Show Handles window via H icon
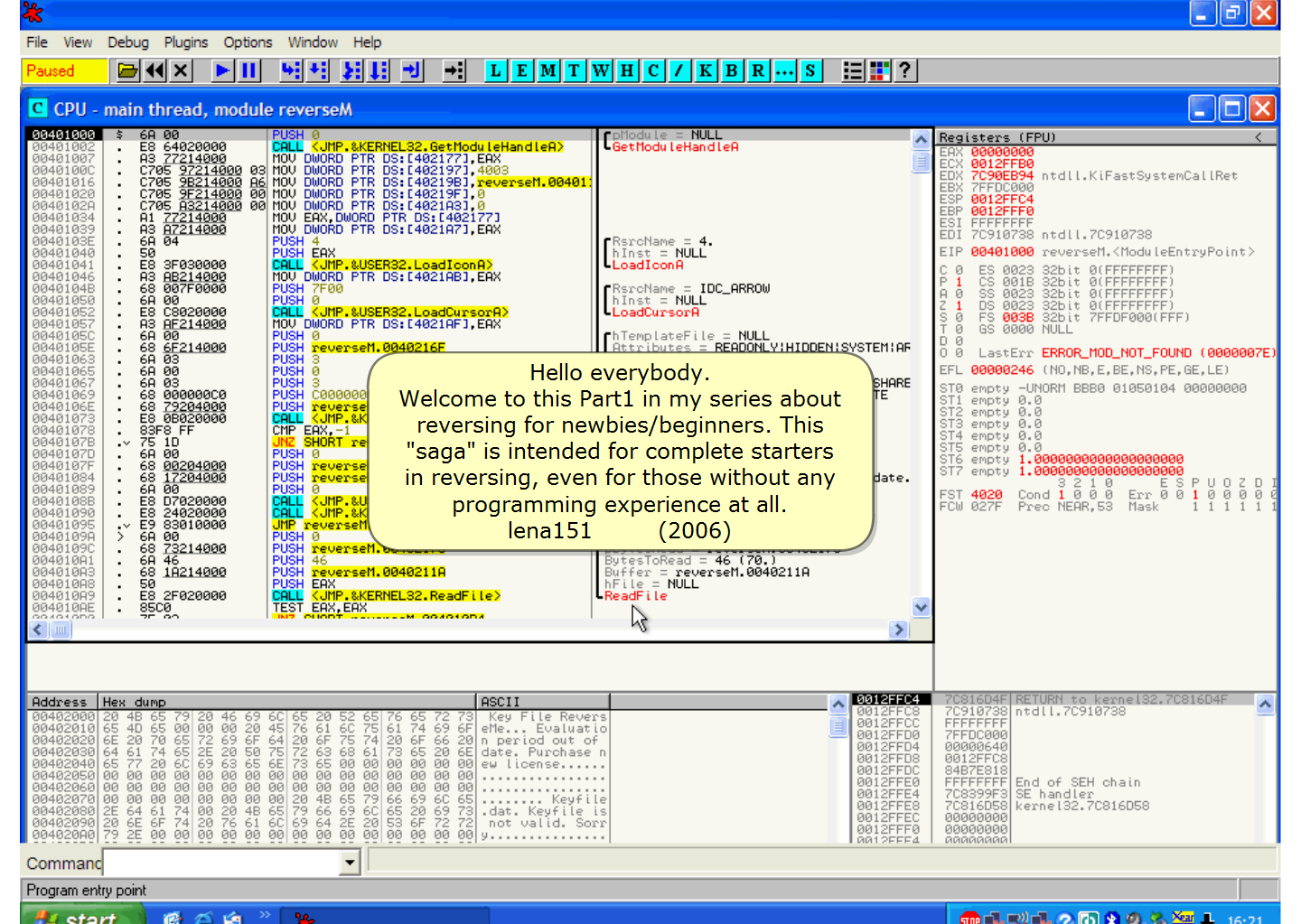Screen dimensions: 1301x924 pos(627,70)
